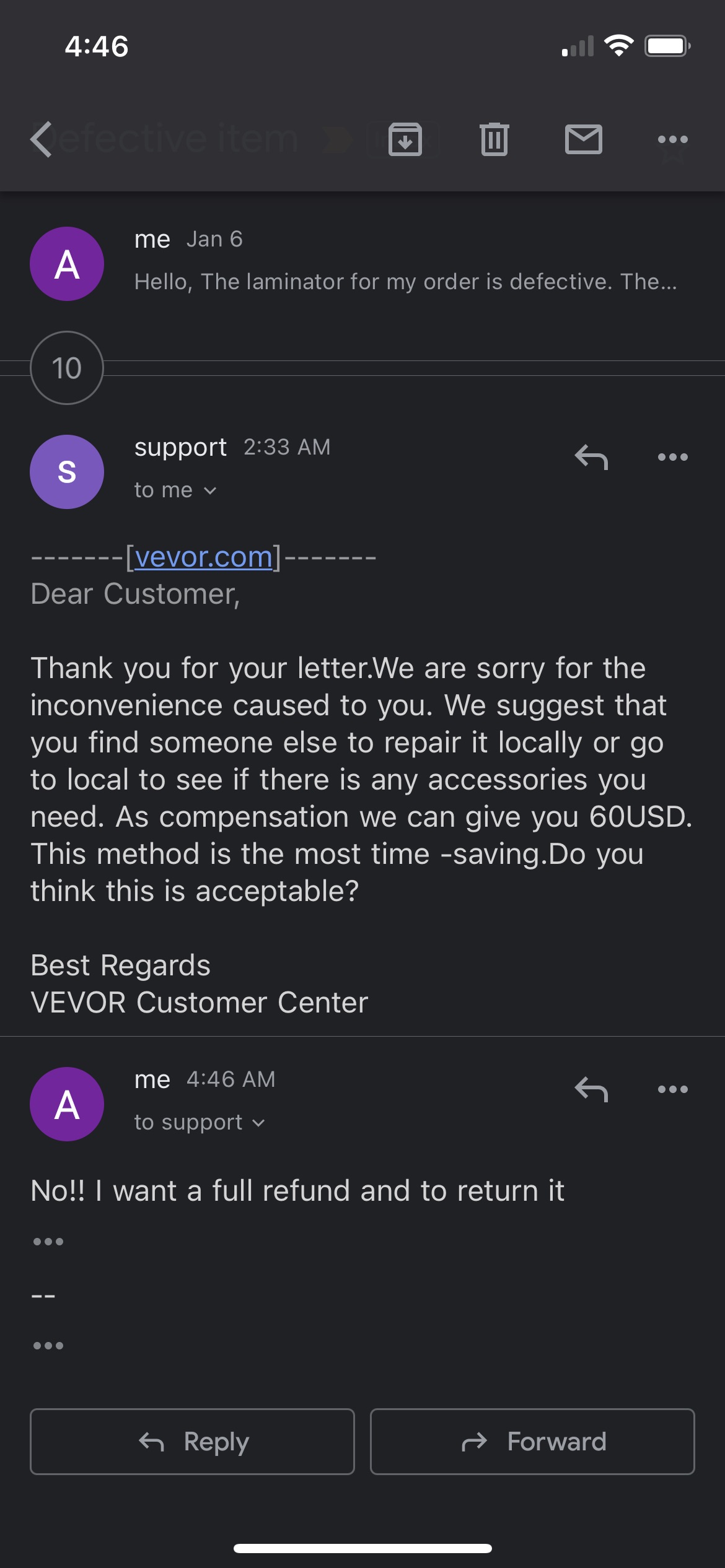Tap your purple avatar on the 4:46 AM message

66,1105
